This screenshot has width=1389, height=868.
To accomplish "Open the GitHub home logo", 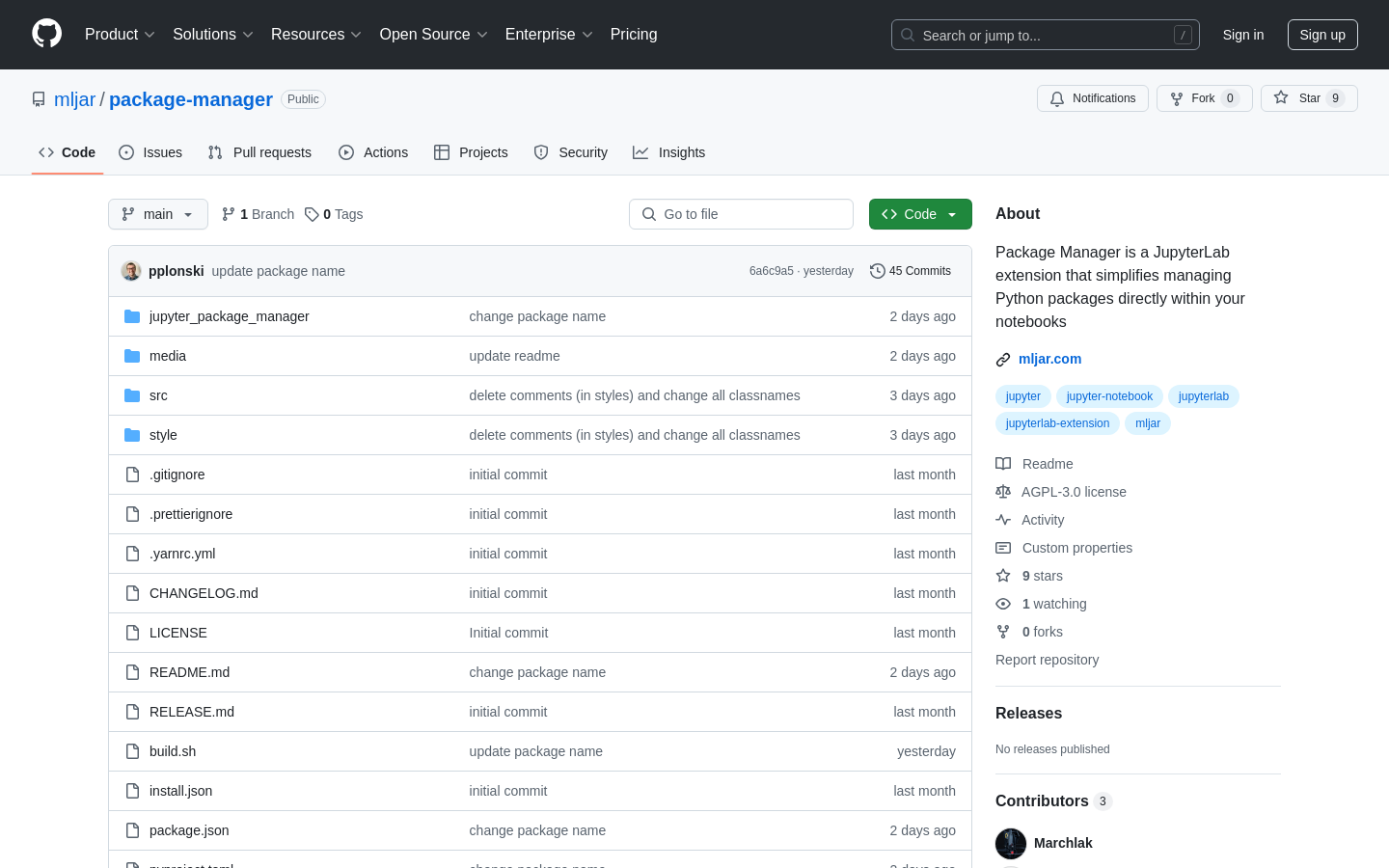I will click(x=46, y=34).
